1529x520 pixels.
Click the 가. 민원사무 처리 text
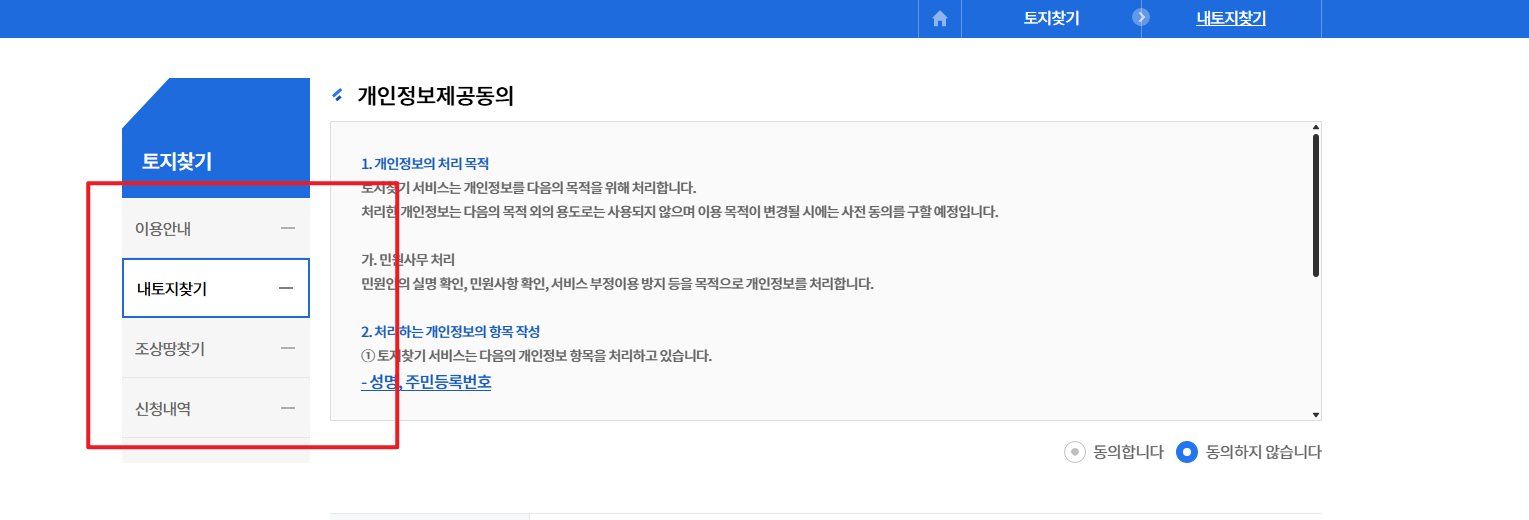click(408, 259)
